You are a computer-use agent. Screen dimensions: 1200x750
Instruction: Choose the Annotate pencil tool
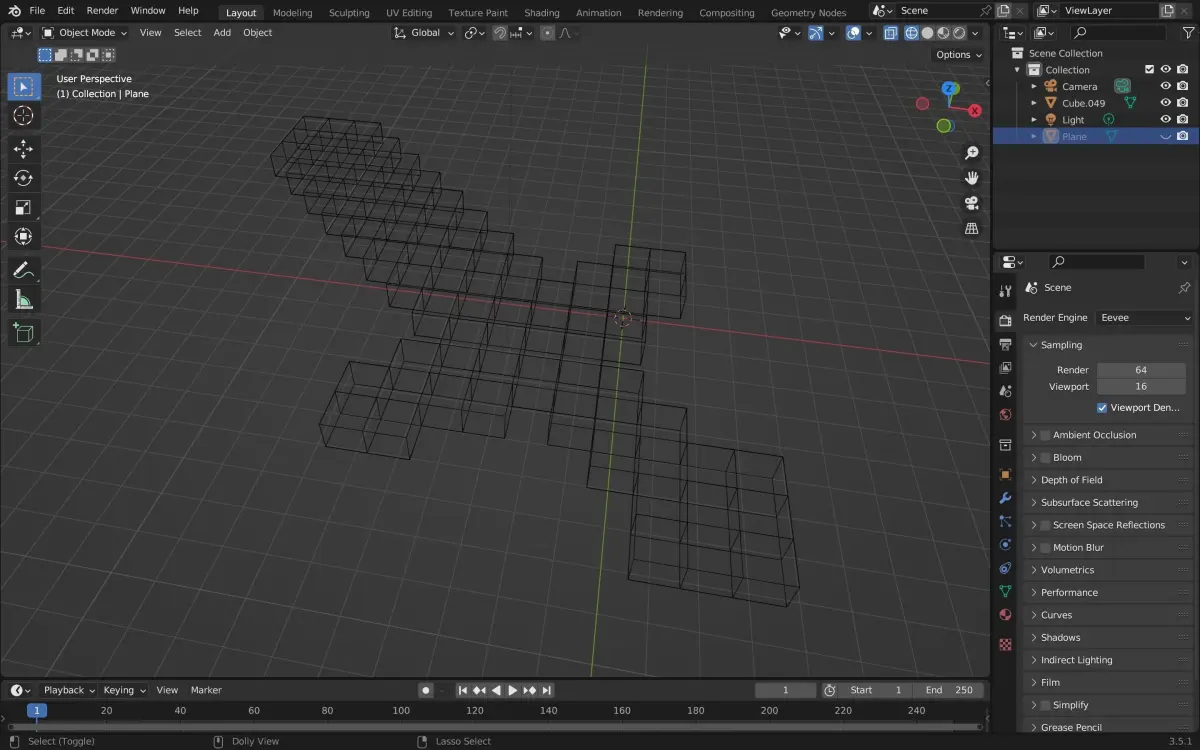click(23, 270)
